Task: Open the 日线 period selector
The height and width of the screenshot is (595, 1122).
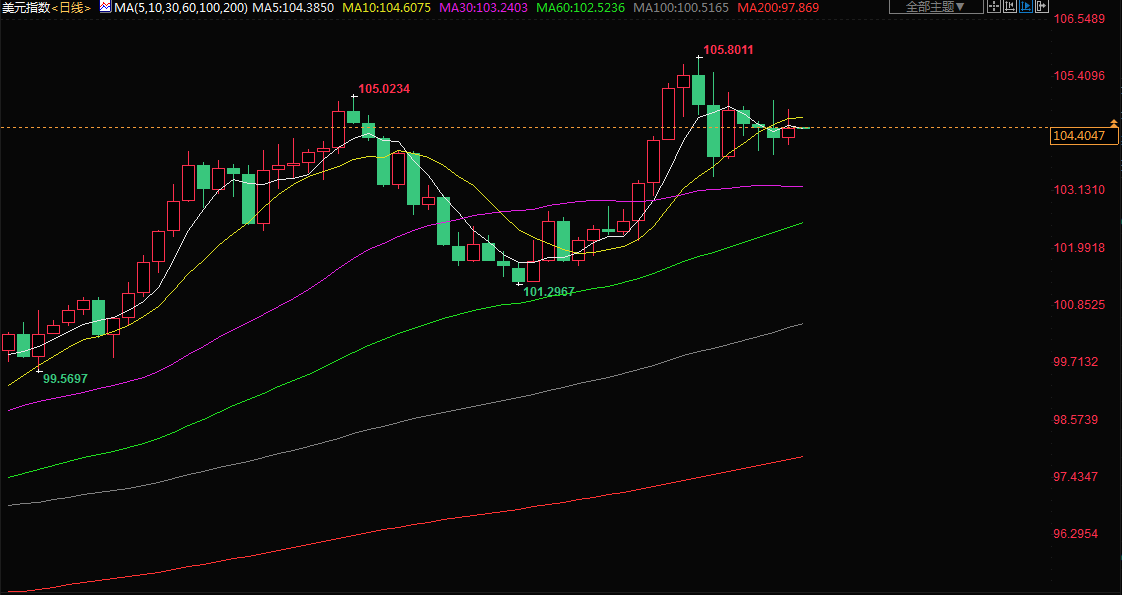Action: click(x=72, y=7)
